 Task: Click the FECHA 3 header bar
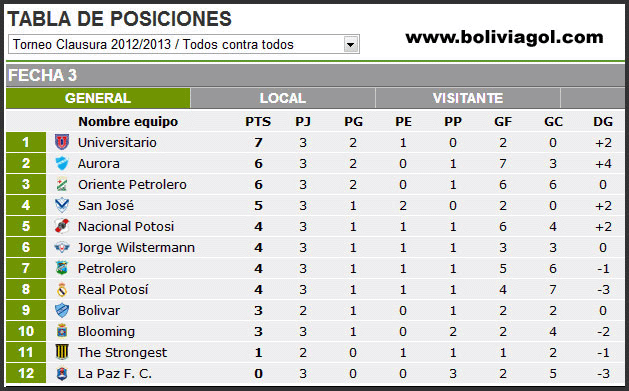pos(315,75)
